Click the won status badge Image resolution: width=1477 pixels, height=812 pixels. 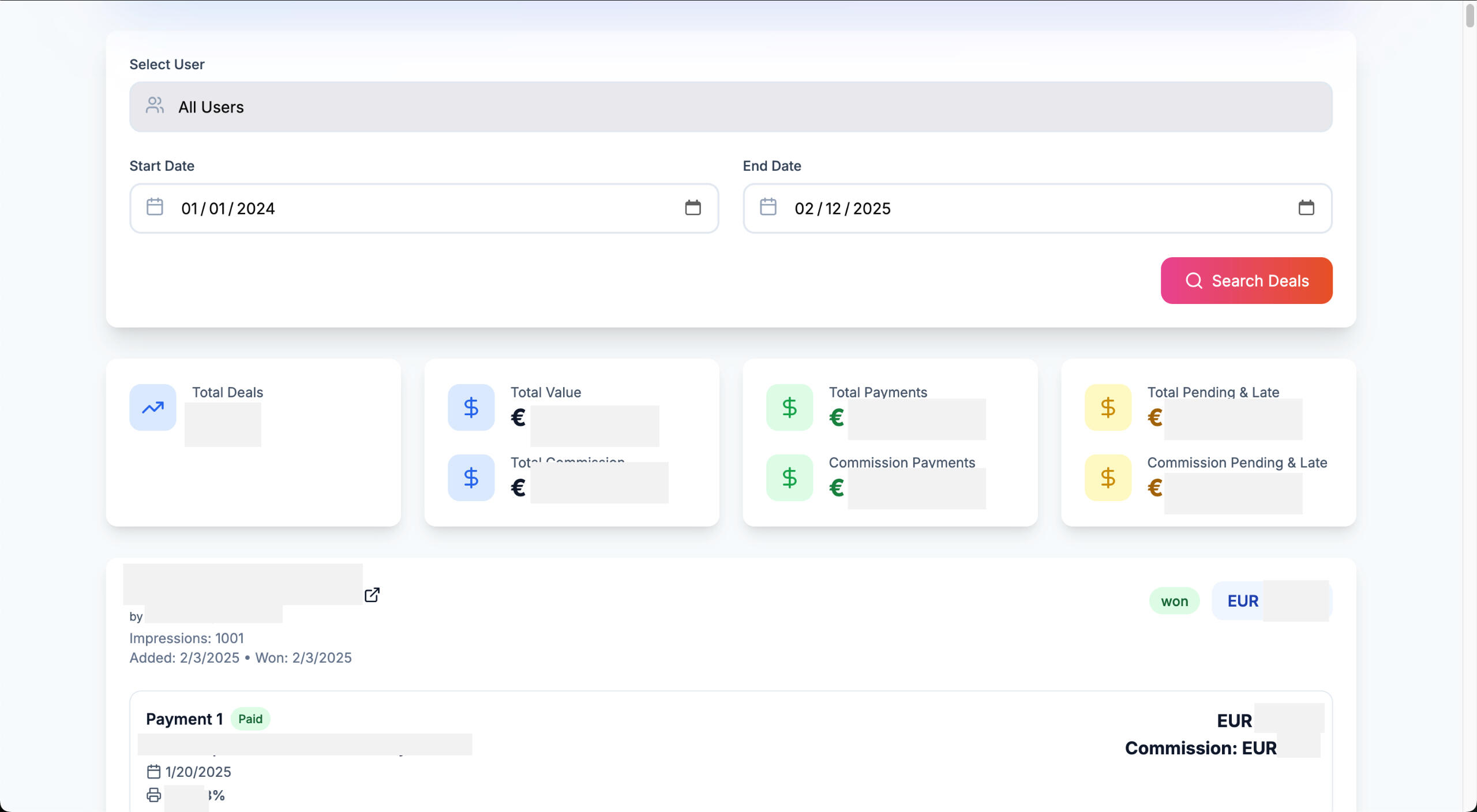(1174, 602)
